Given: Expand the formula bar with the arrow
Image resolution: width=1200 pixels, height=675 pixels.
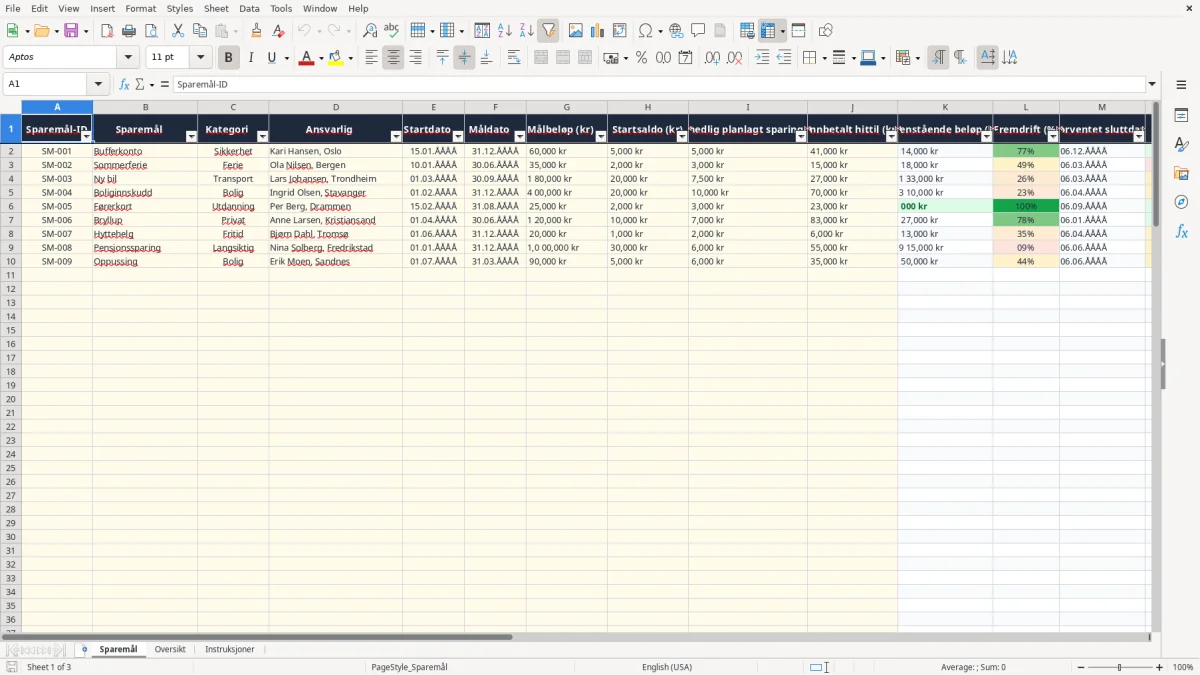Looking at the screenshot, I should click(1152, 85).
